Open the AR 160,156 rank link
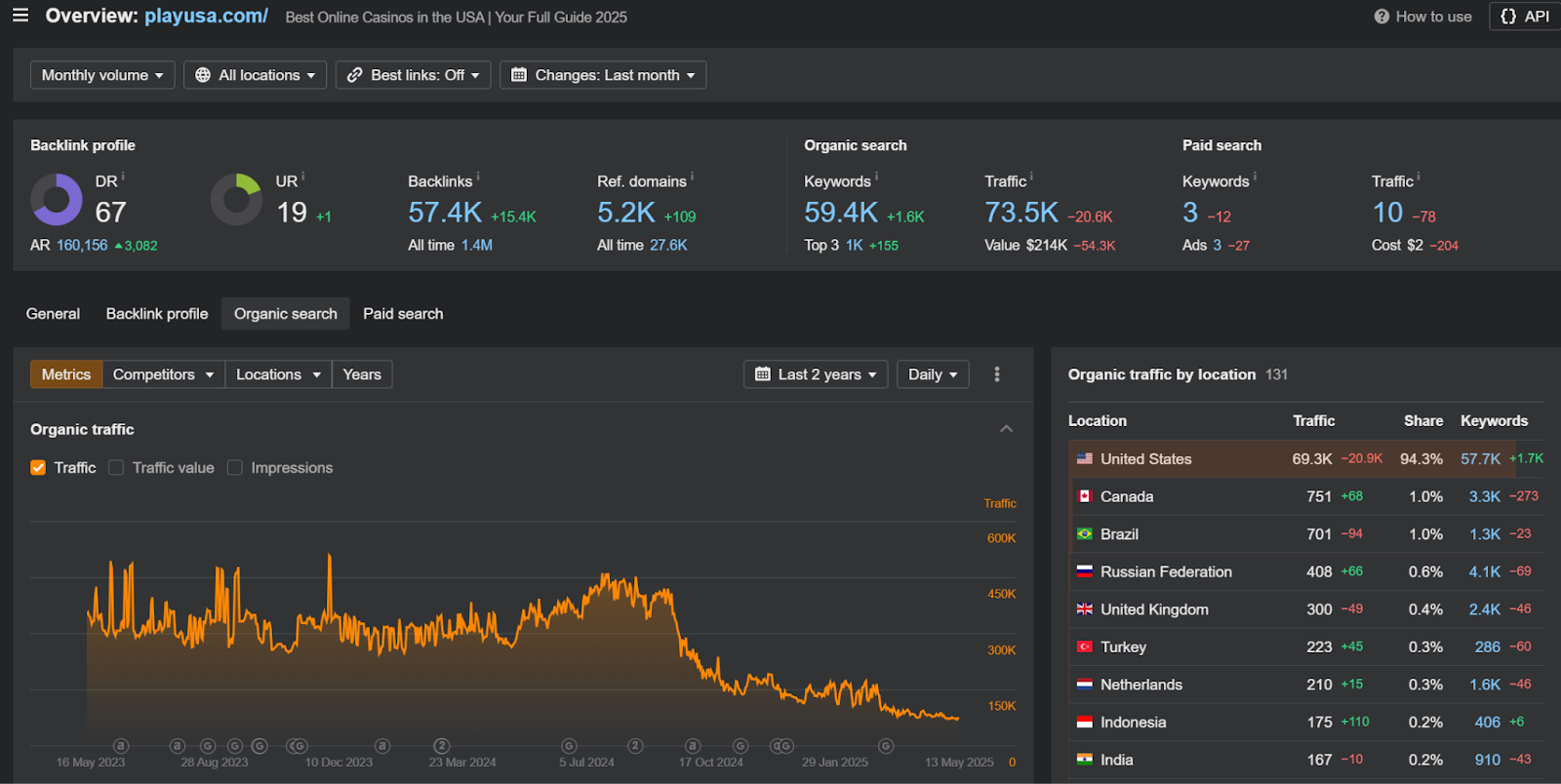This screenshot has height=784, width=1561. pos(82,246)
